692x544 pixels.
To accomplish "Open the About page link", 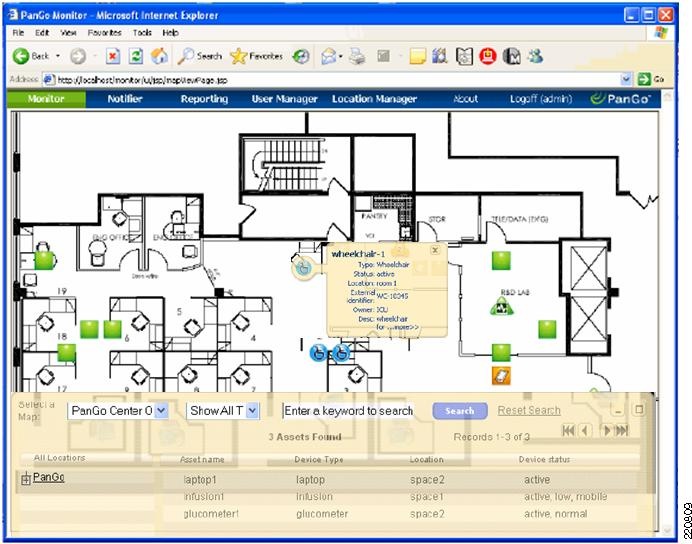I will (x=466, y=99).
